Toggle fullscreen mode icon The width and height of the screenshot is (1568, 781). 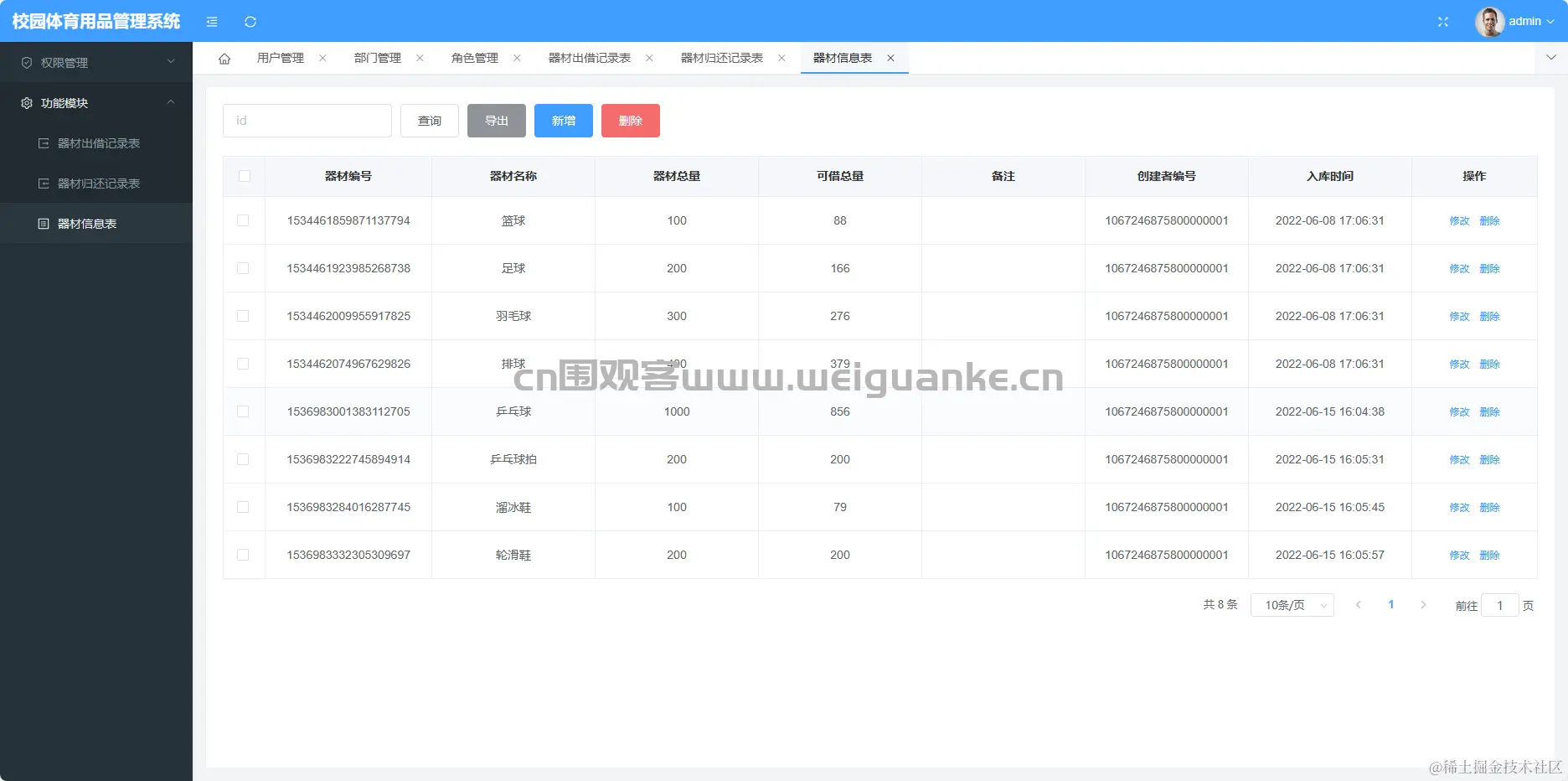click(x=1443, y=22)
